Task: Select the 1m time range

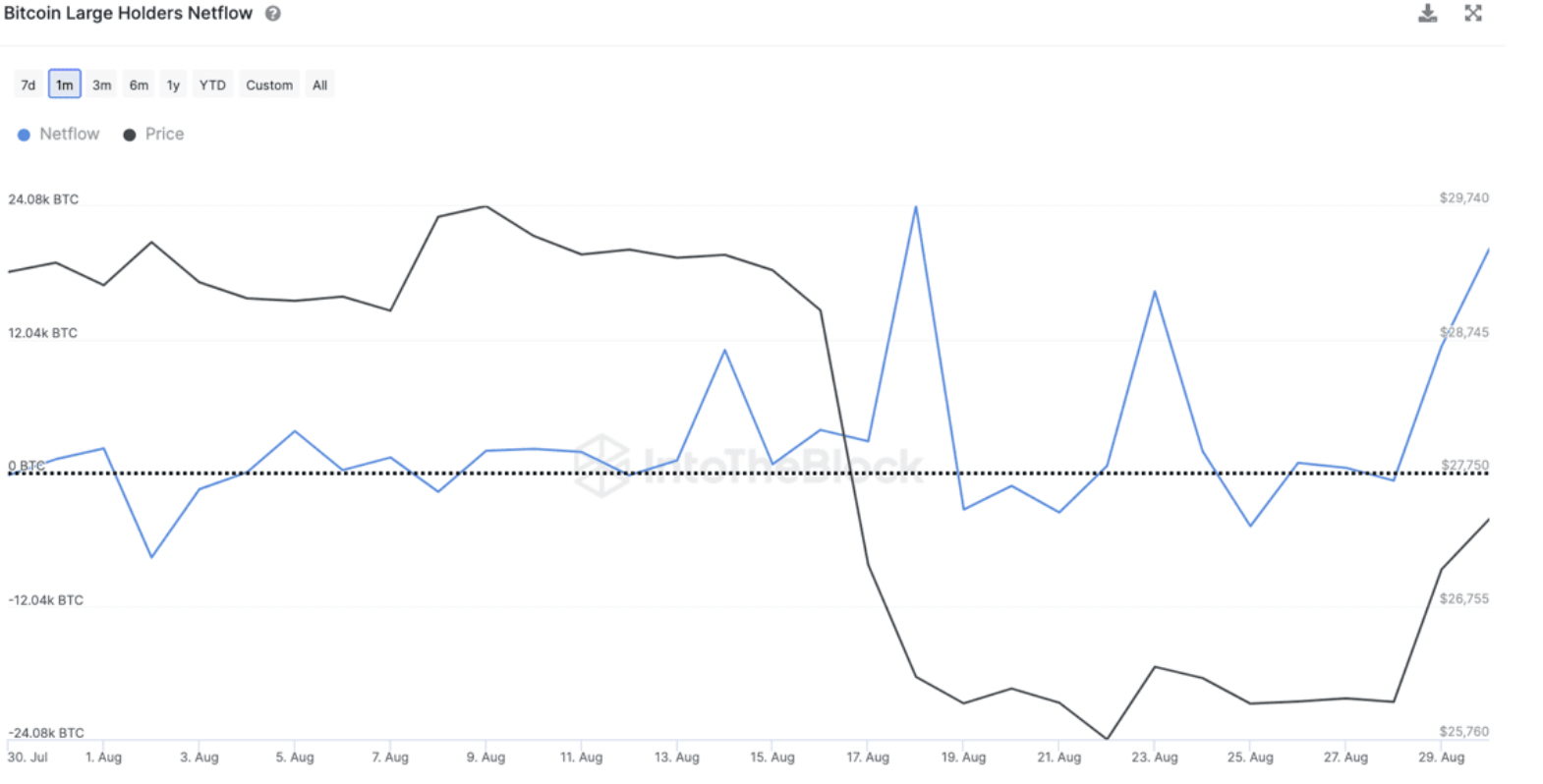Action: [x=65, y=85]
